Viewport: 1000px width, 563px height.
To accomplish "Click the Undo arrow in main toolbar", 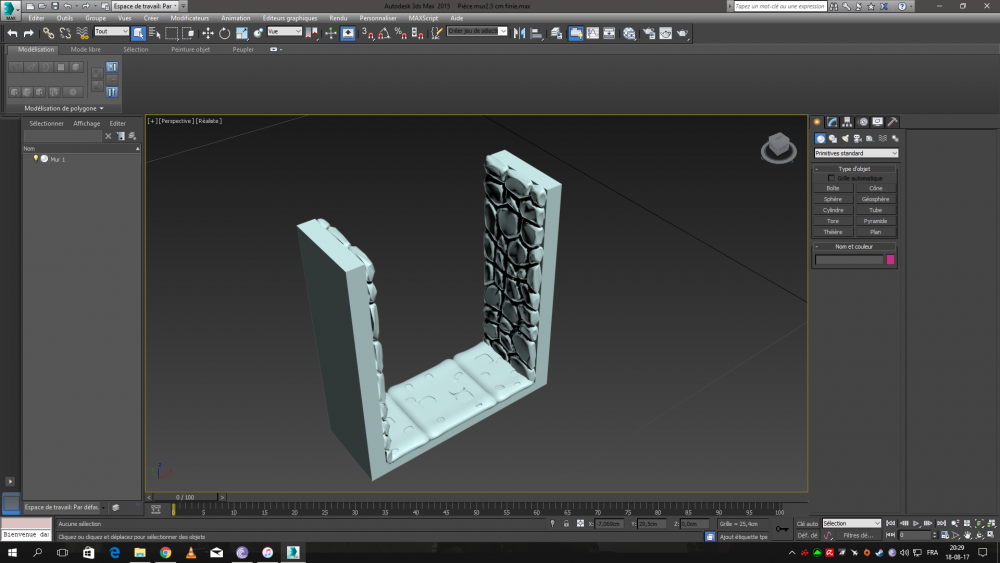I will [12, 33].
